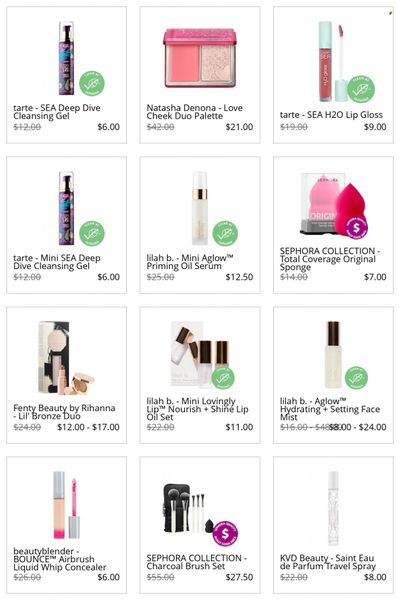The width and height of the screenshot is (400, 600).
Task: Open the Natasha Denona Love Cheek Duo Palette image
Action: (x=200, y=58)
